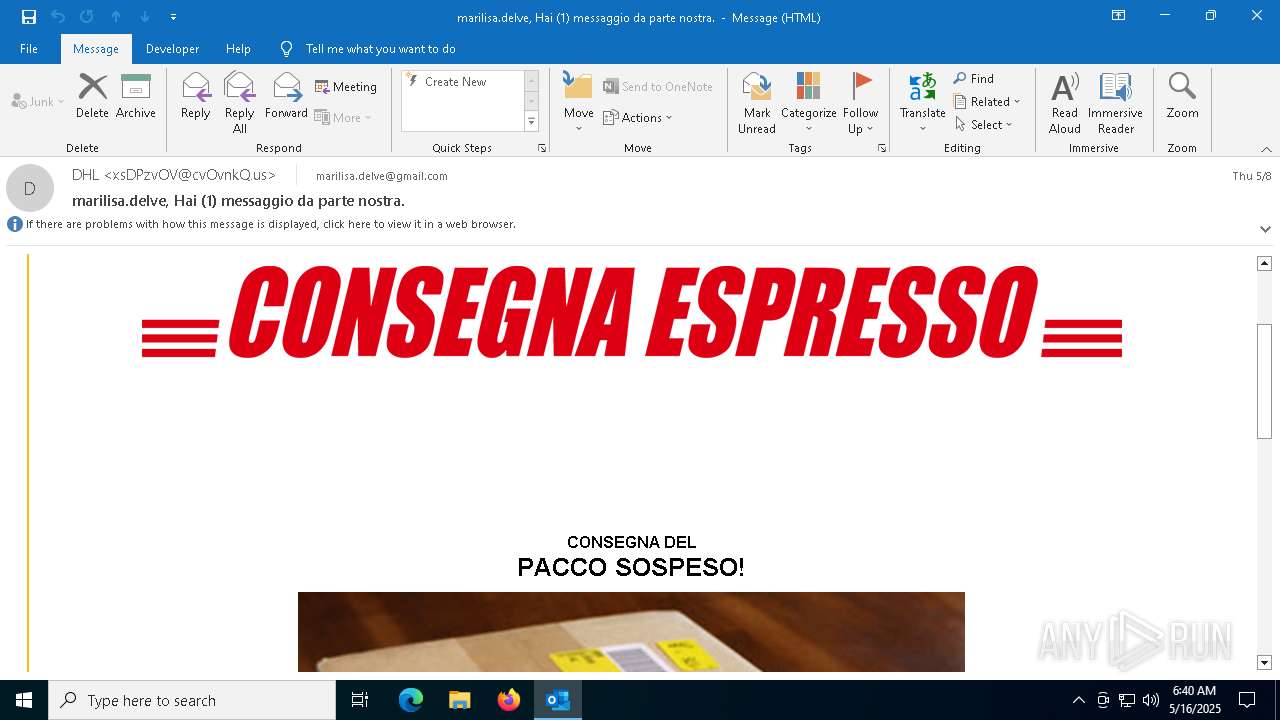Screen dimensions: 1280x720
Task: Open the More respond options dropdown
Action: tap(343, 117)
